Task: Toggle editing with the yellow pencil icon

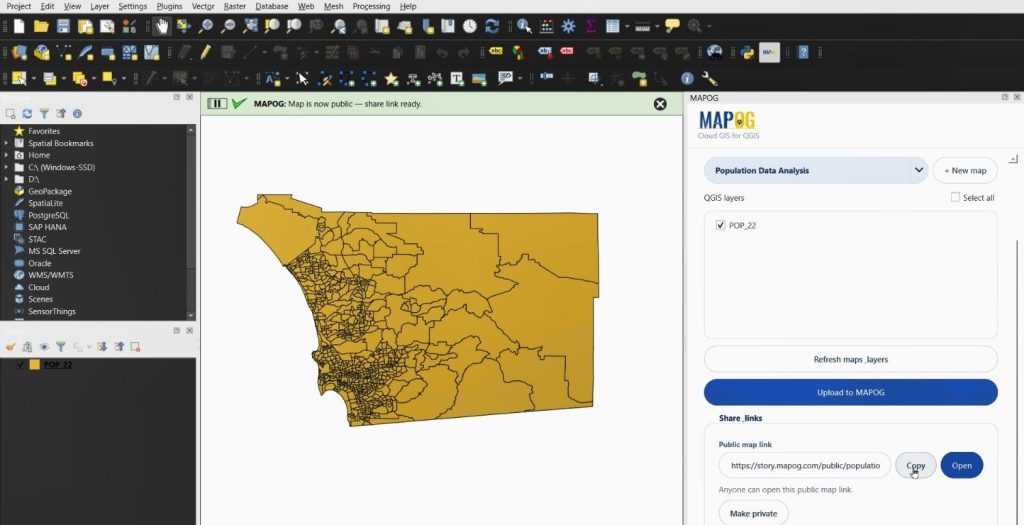Action: click(205, 52)
